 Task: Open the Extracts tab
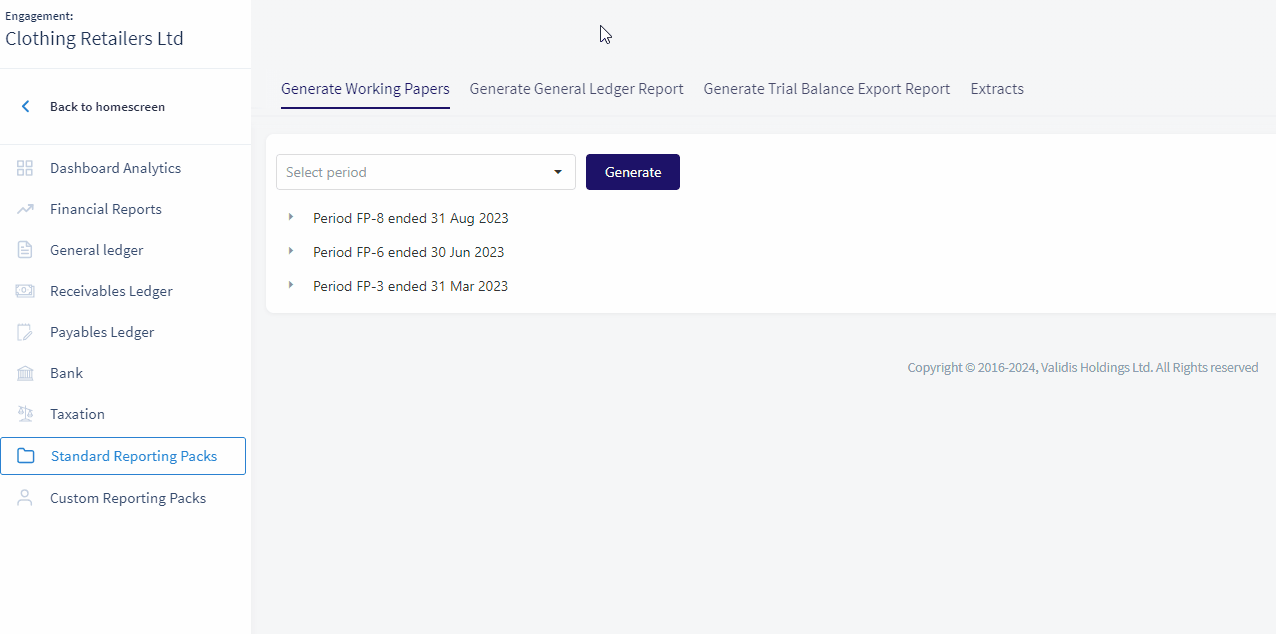[x=996, y=88]
